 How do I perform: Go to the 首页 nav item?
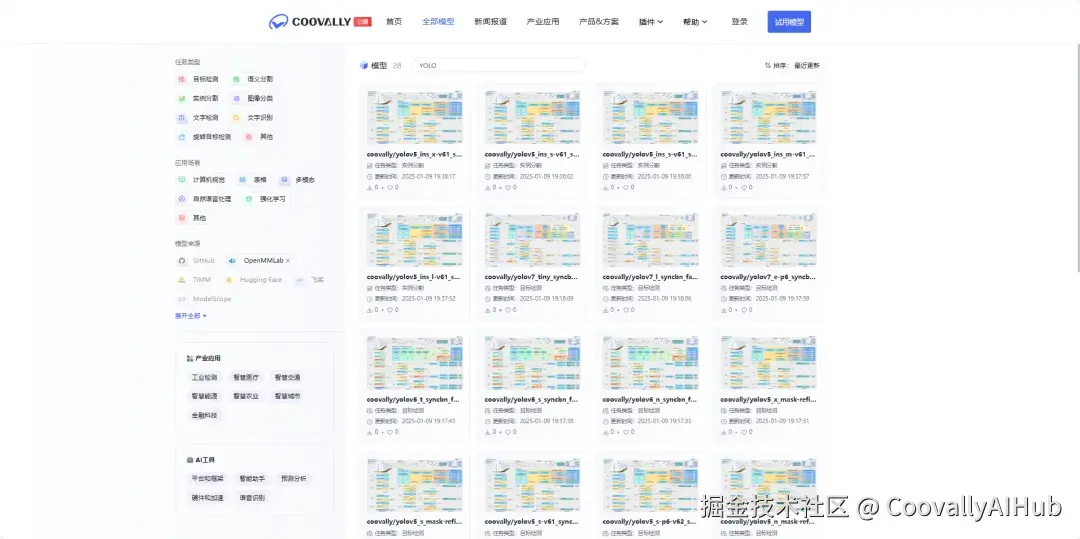tap(394, 22)
